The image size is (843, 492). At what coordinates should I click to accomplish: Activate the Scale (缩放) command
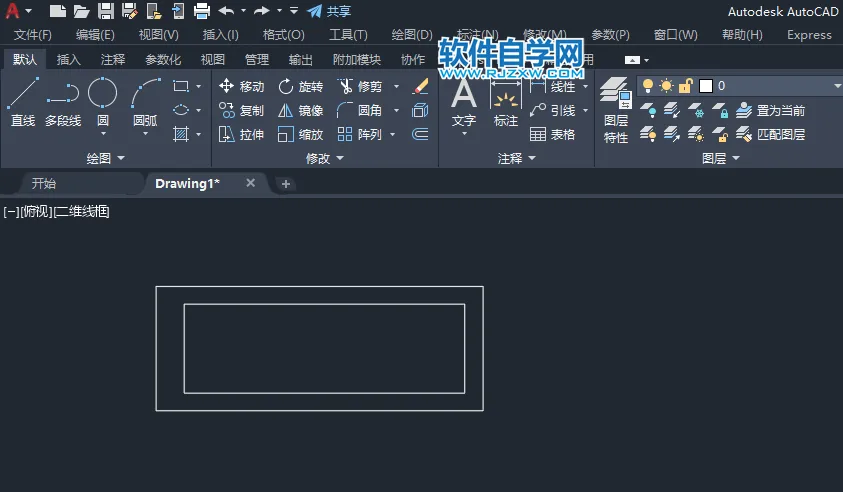[301, 134]
